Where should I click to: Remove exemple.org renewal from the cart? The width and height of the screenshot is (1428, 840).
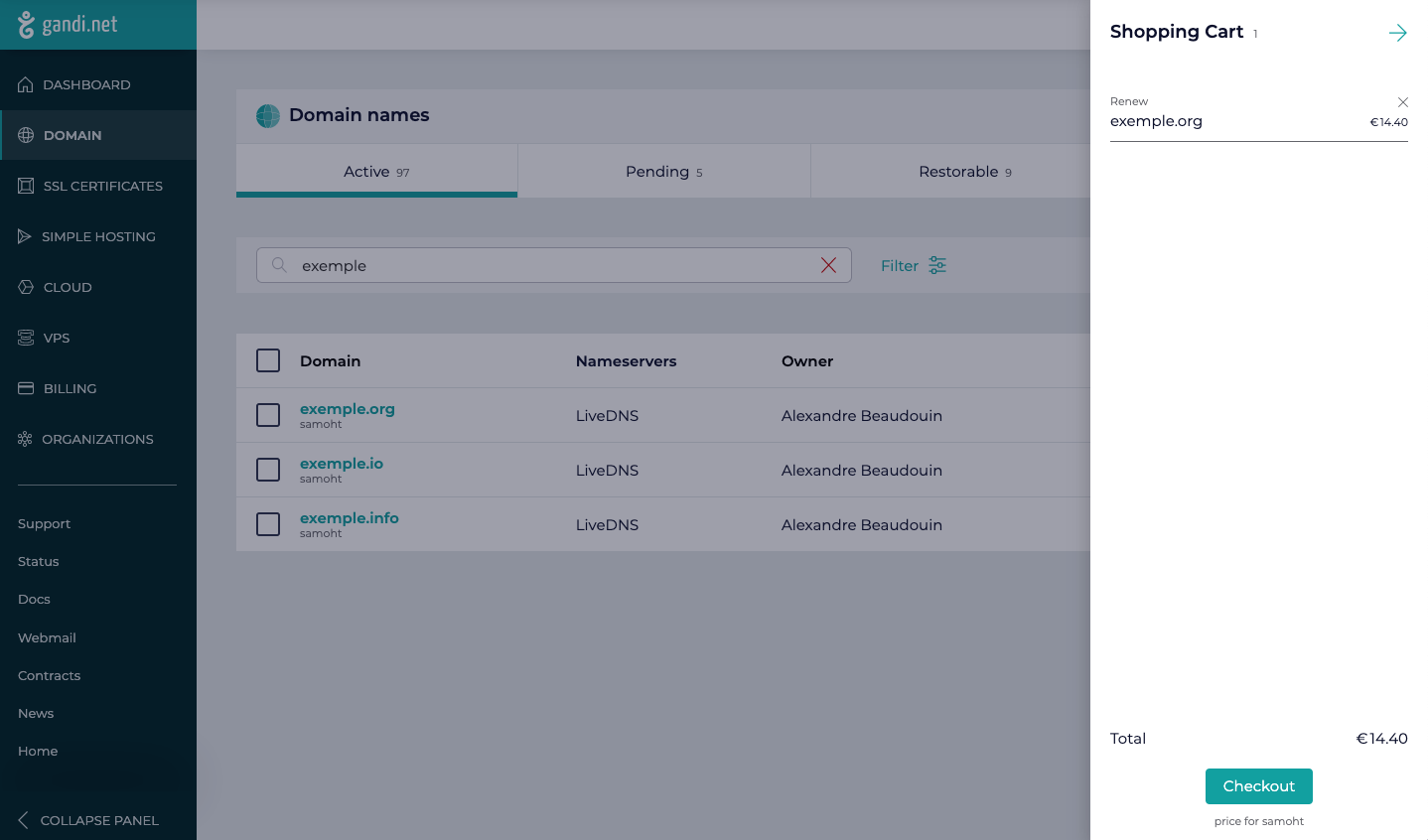tap(1402, 102)
